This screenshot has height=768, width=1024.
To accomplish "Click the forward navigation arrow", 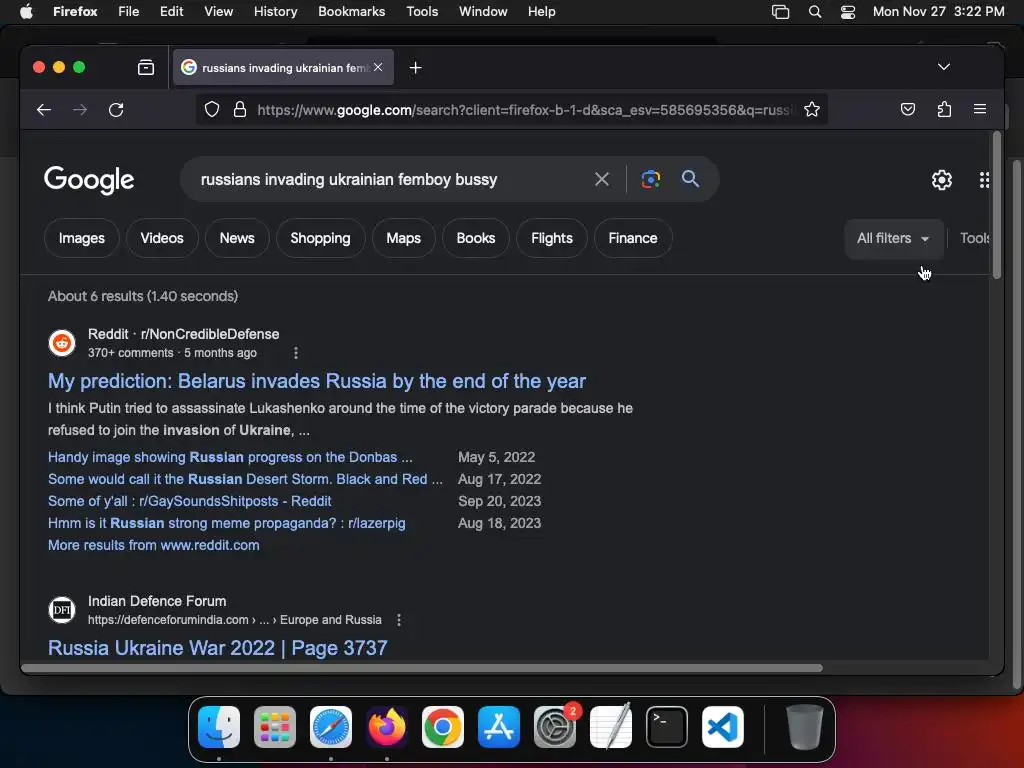I will [x=80, y=110].
